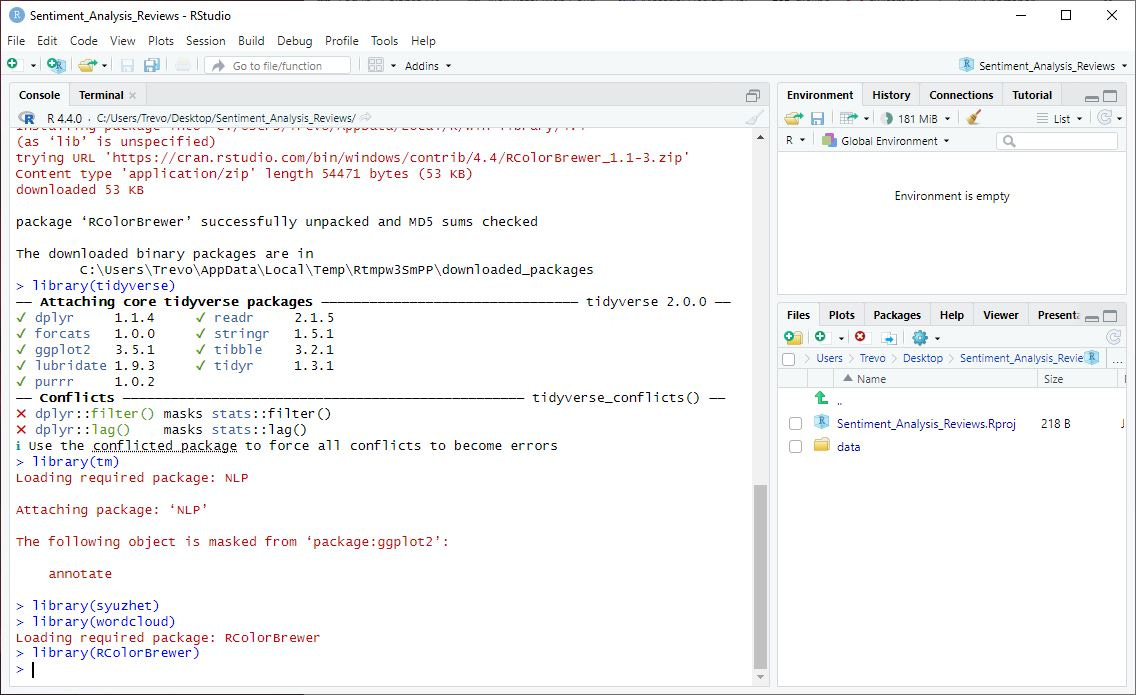Screen dimensions: 1136x695
Task: Switch to the Packages tab
Action: coord(896,315)
